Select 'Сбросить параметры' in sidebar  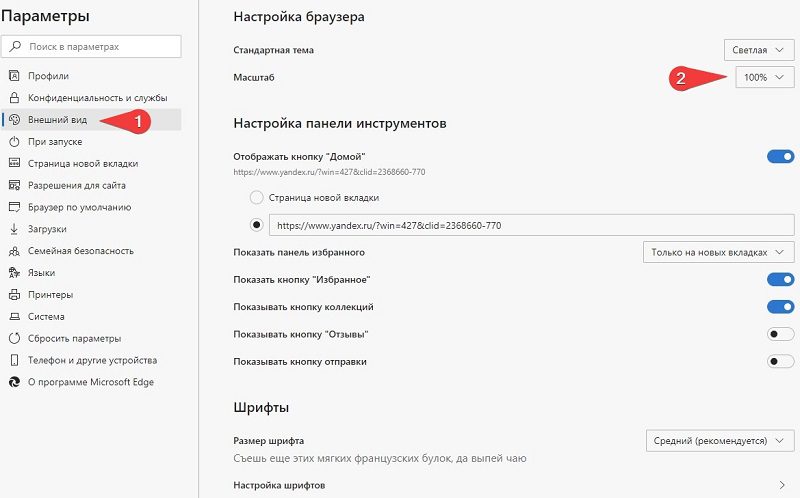point(74,338)
